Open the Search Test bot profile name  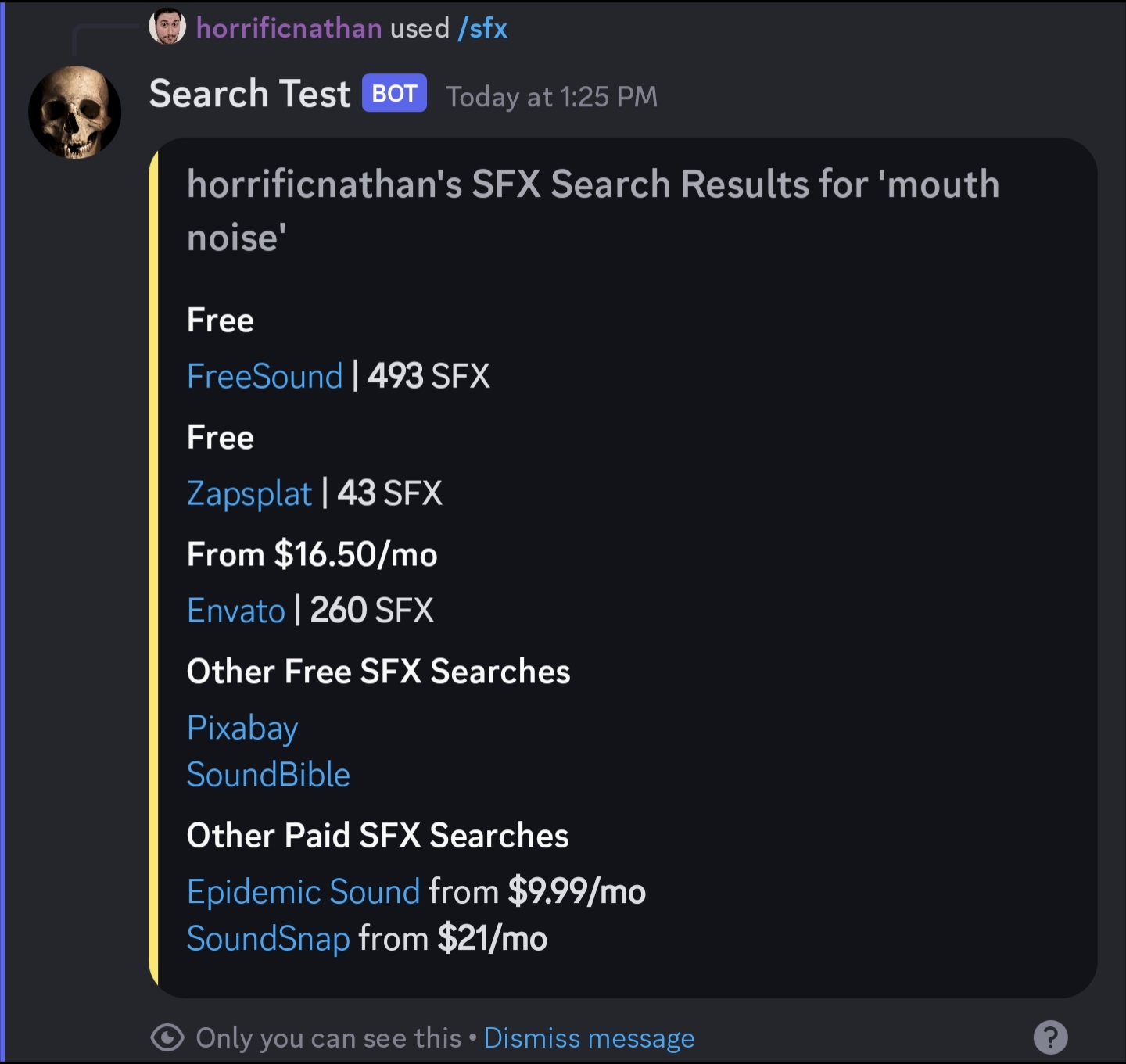point(249,94)
